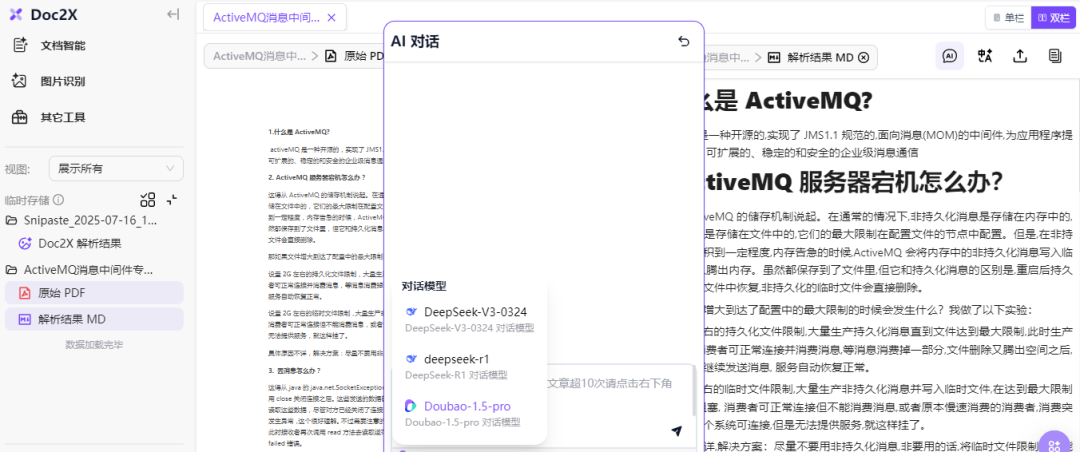The width and height of the screenshot is (1080, 452).
Task: Click 原始 PD breadcrumb item
Action: point(354,56)
